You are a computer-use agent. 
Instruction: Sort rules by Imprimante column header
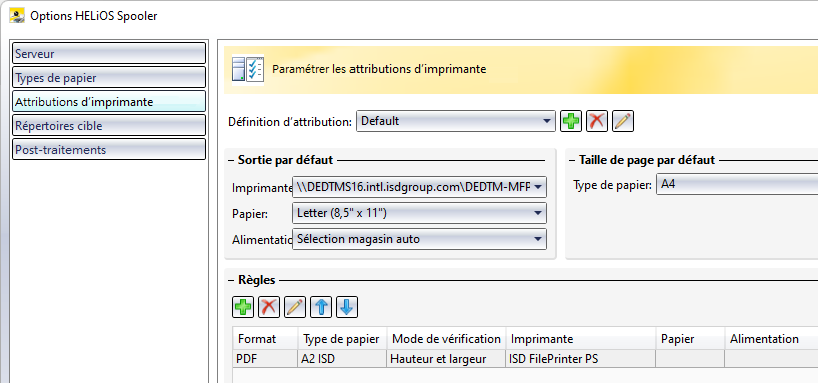[x=580, y=339]
